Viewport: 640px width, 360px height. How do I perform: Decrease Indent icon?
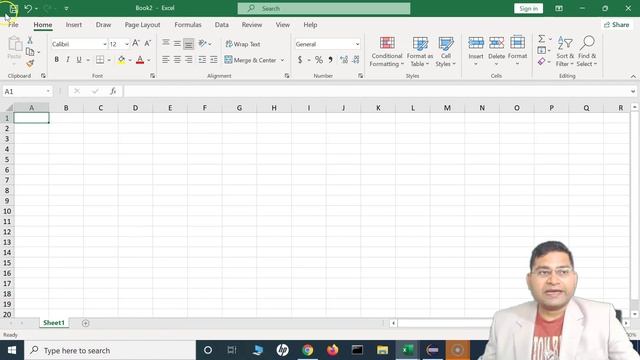[202, 60]
